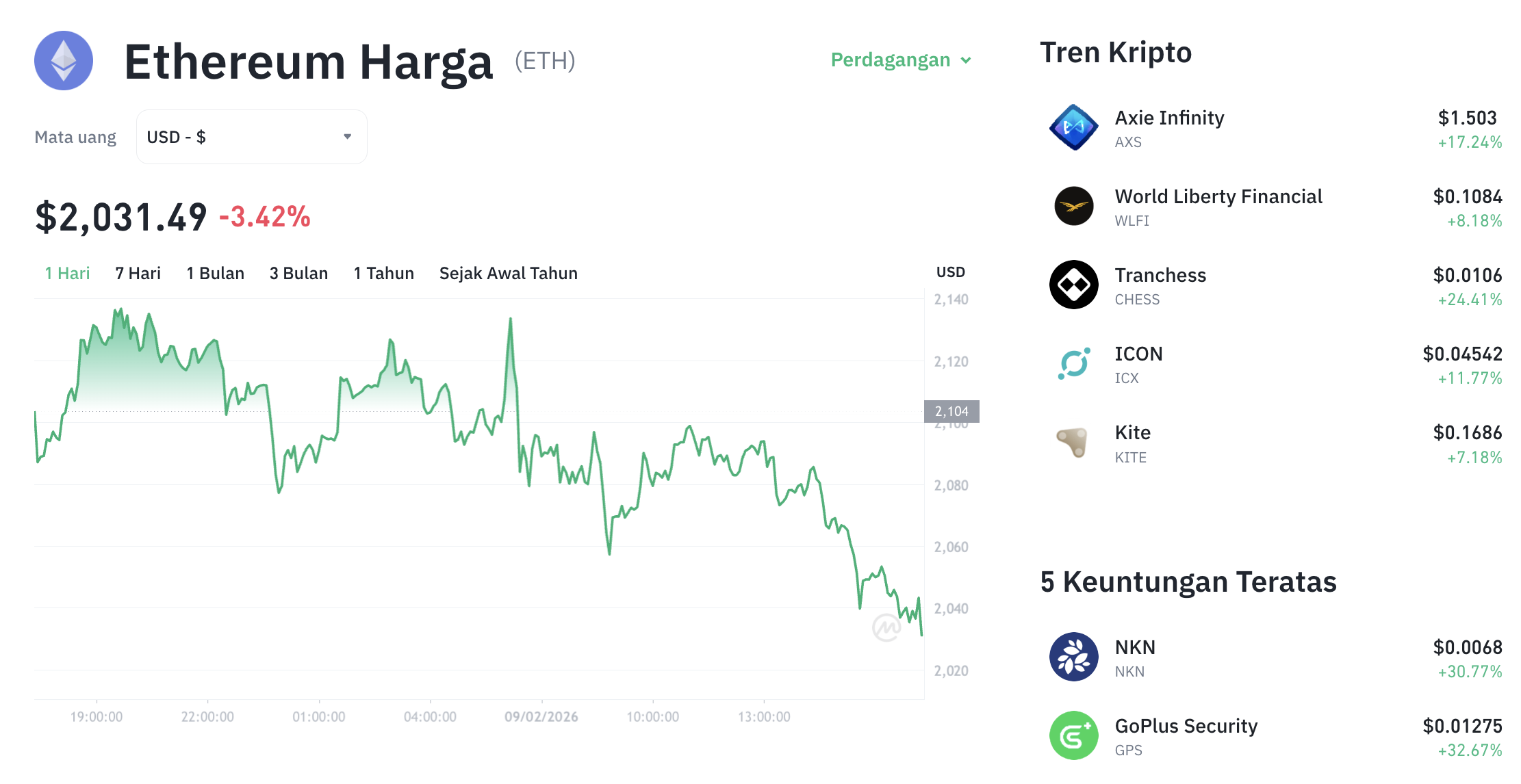1521x784 pixels.
Task: Expand the Perdagangan dropdown
Action: 900,60
